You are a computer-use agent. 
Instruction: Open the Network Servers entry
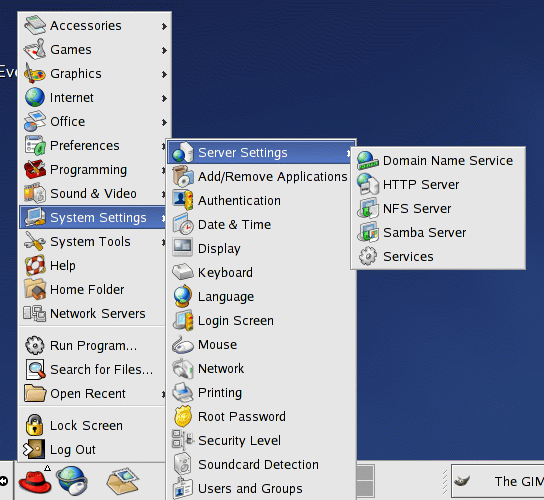[x=93, y=313]
